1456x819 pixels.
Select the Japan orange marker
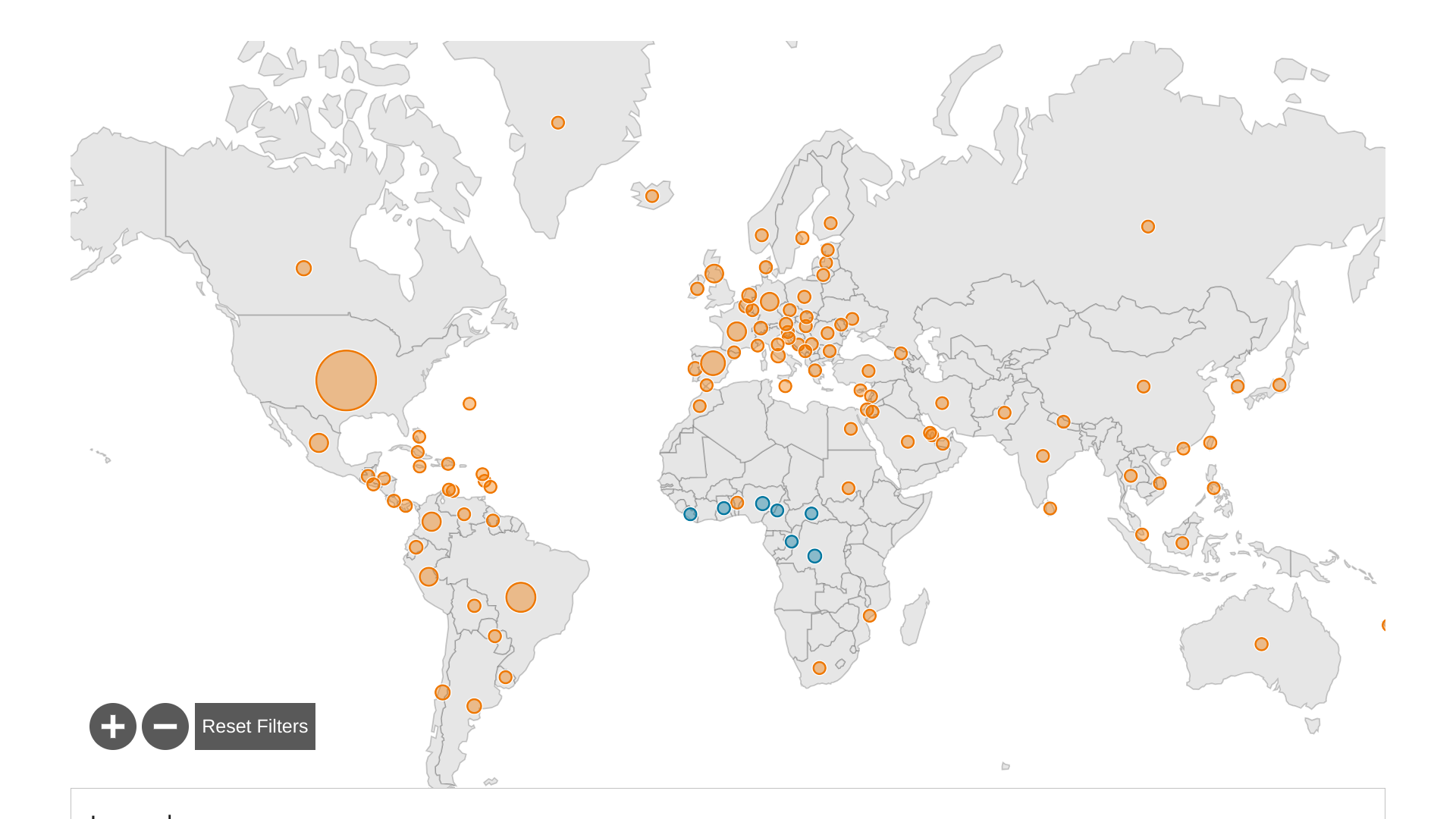tap(1279, 385)
